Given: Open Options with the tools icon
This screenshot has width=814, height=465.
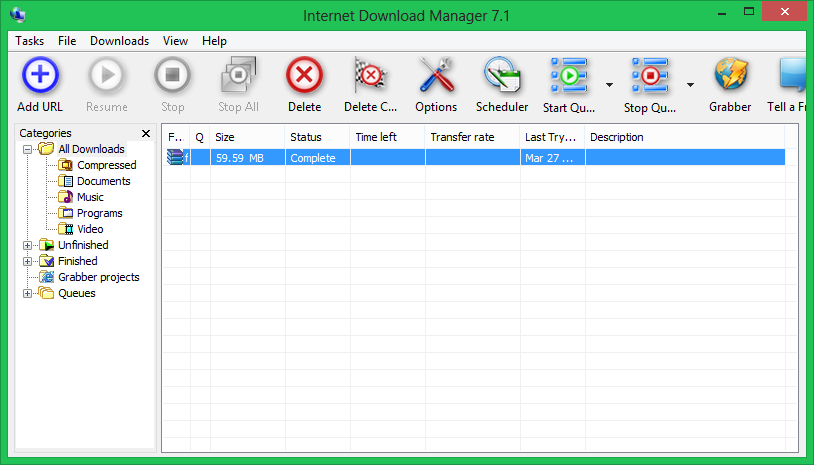Looking at the screenshot, I should coord(436,75).
